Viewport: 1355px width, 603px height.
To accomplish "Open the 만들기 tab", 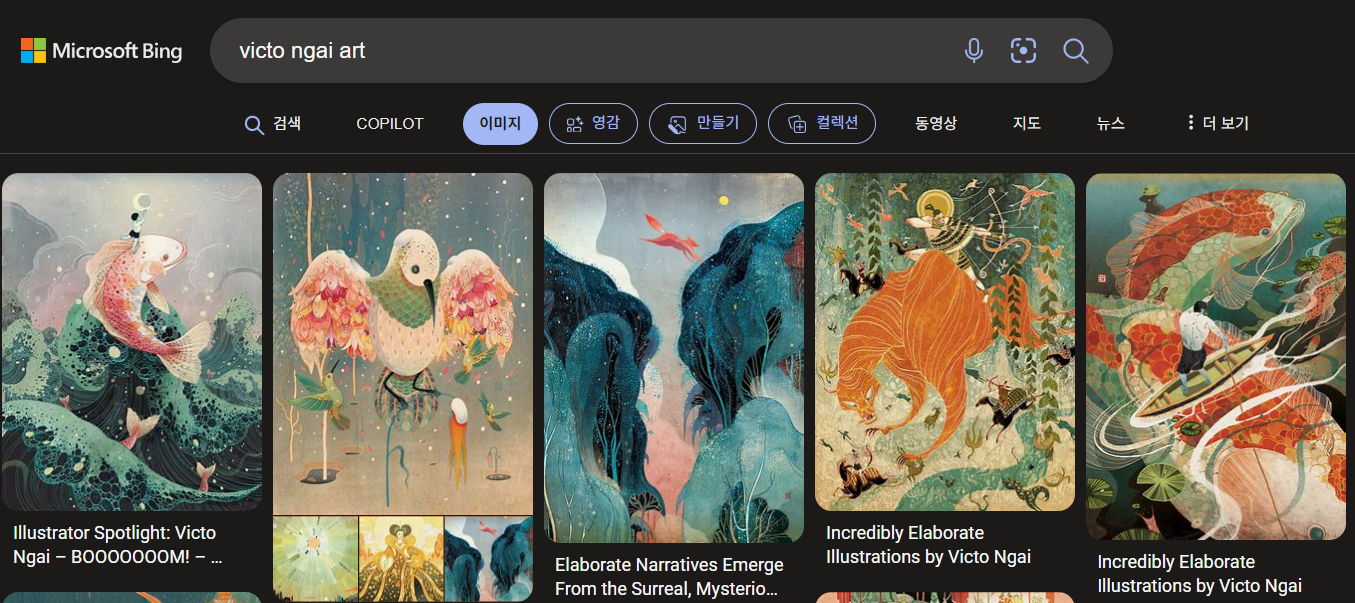I will tap(703, 124).
